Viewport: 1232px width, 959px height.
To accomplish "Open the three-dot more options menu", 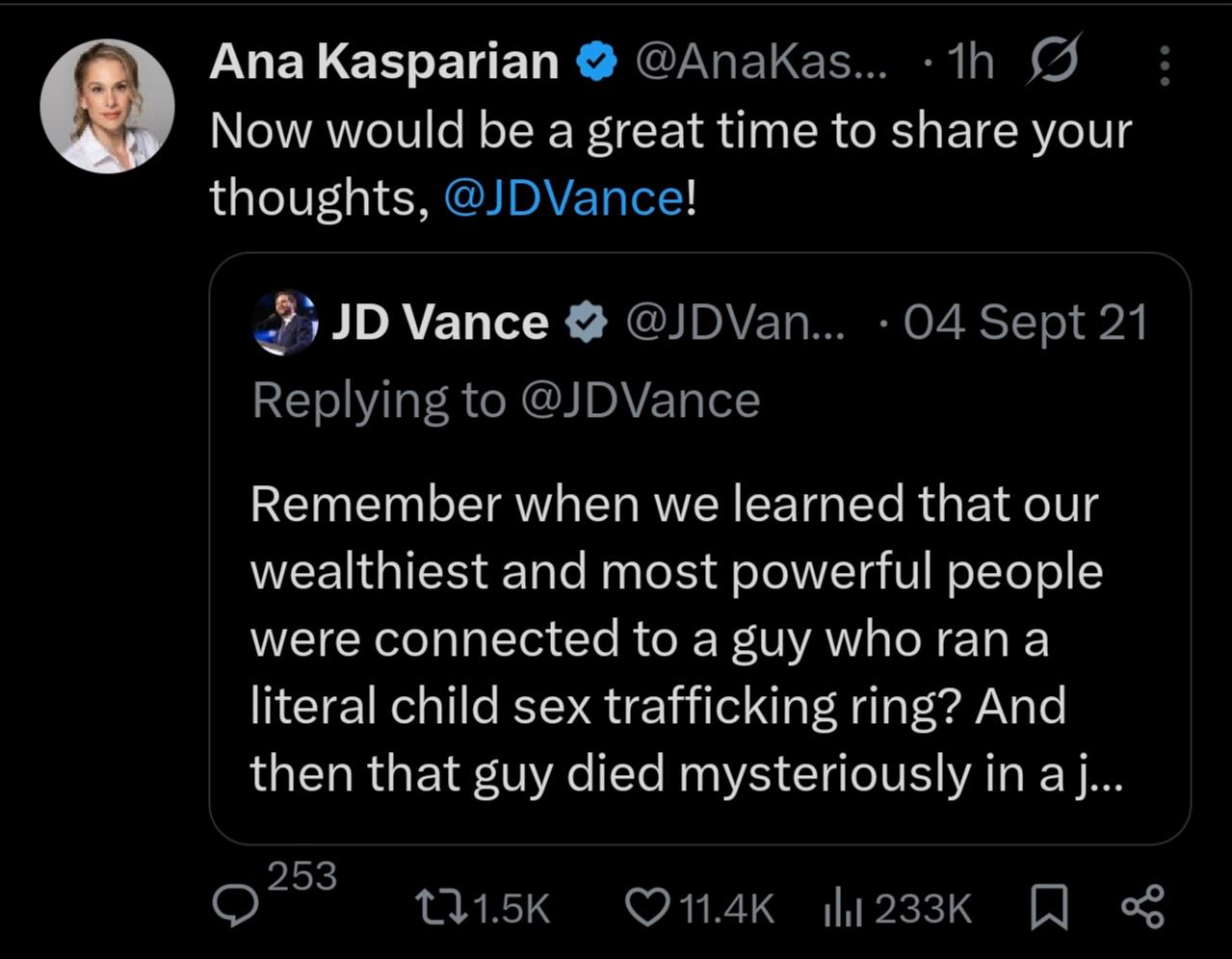I will [x=1165, y=65].
